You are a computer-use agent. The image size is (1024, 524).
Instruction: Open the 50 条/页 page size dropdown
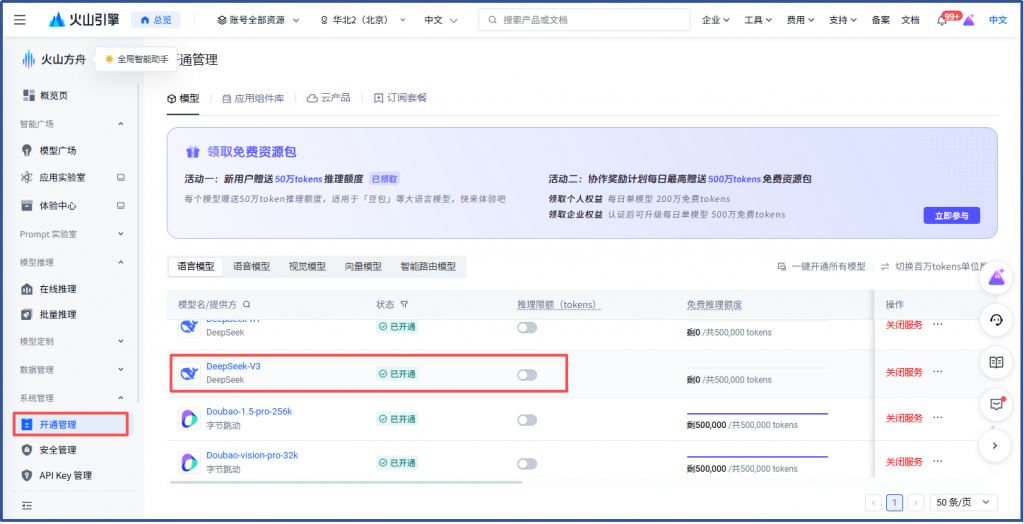pyautogui.click(x=963, y=502)
